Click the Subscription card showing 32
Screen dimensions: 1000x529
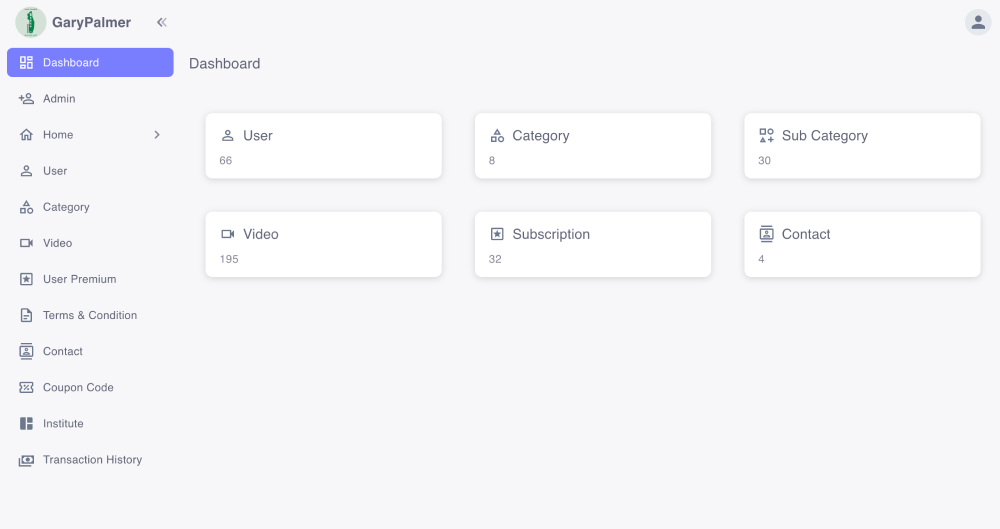pos(592,244)
